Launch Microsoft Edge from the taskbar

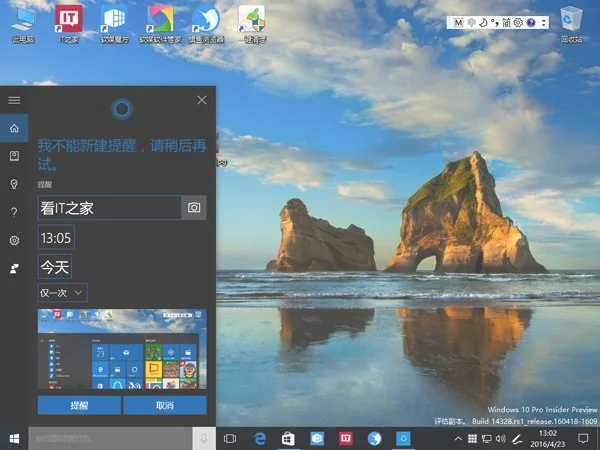point(260,438)
